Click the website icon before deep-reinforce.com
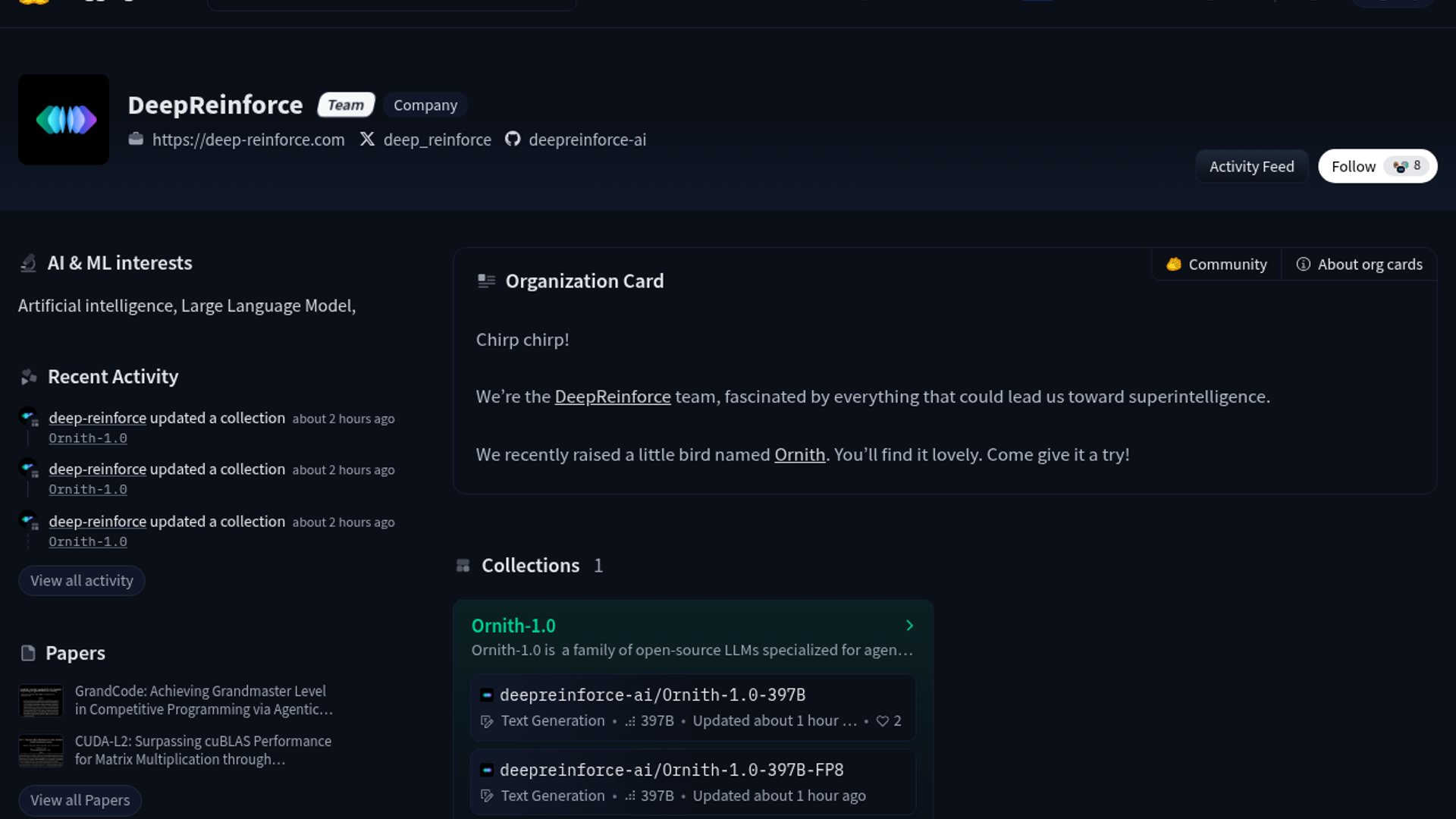The height and width of the screenshot is (819, 1456). tap(136, 139)
